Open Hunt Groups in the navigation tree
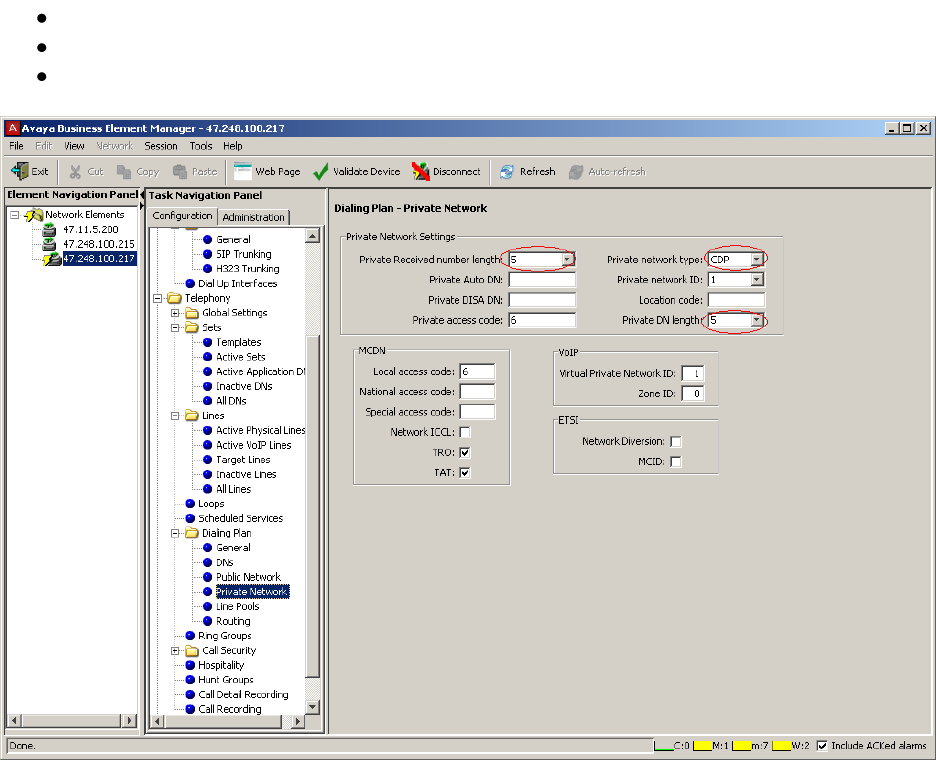This screenshot has height=760, width=936. click(x=225, y=680)
